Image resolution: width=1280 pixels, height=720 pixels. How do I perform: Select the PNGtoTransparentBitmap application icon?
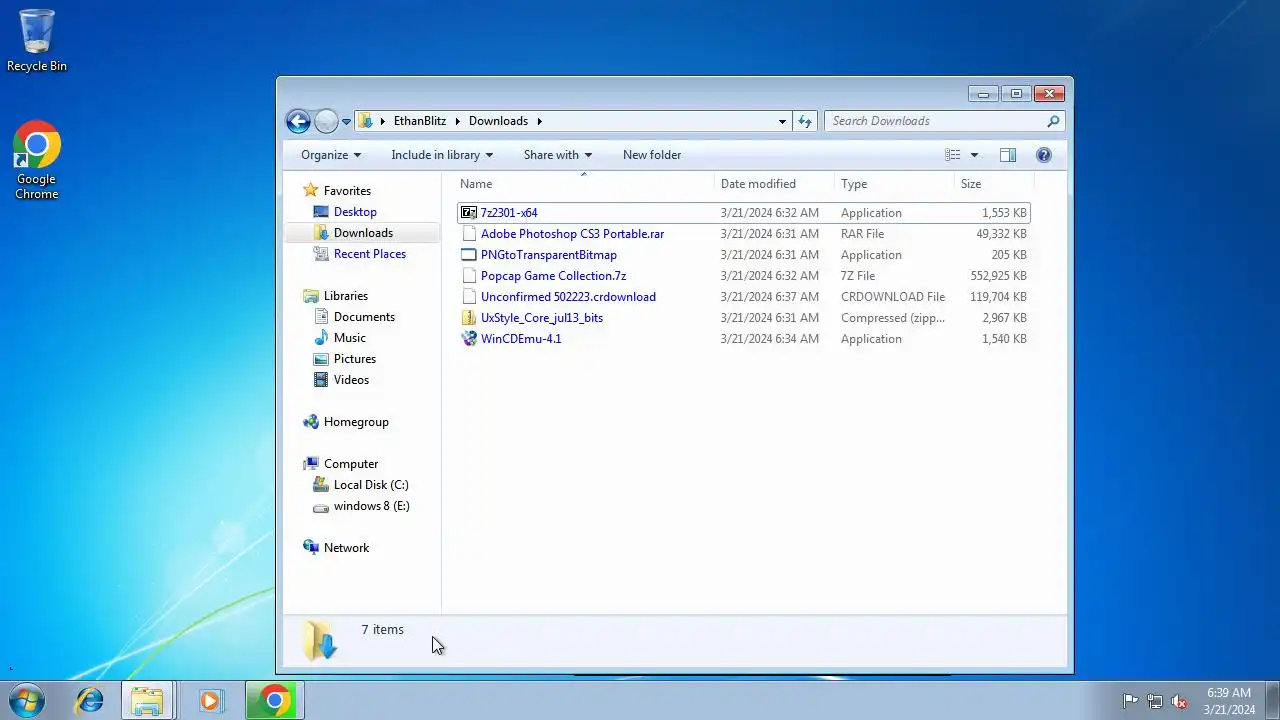pos(469,255)
